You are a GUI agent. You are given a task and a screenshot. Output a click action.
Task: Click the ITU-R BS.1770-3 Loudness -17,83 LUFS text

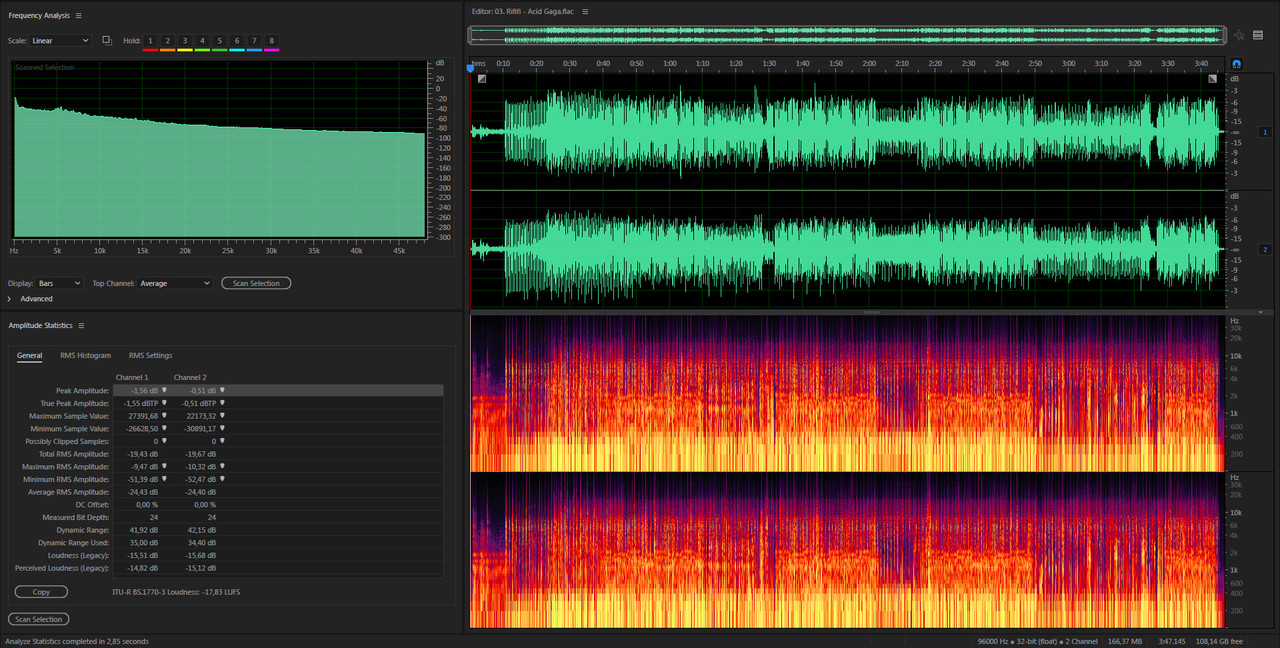[176, 592]
